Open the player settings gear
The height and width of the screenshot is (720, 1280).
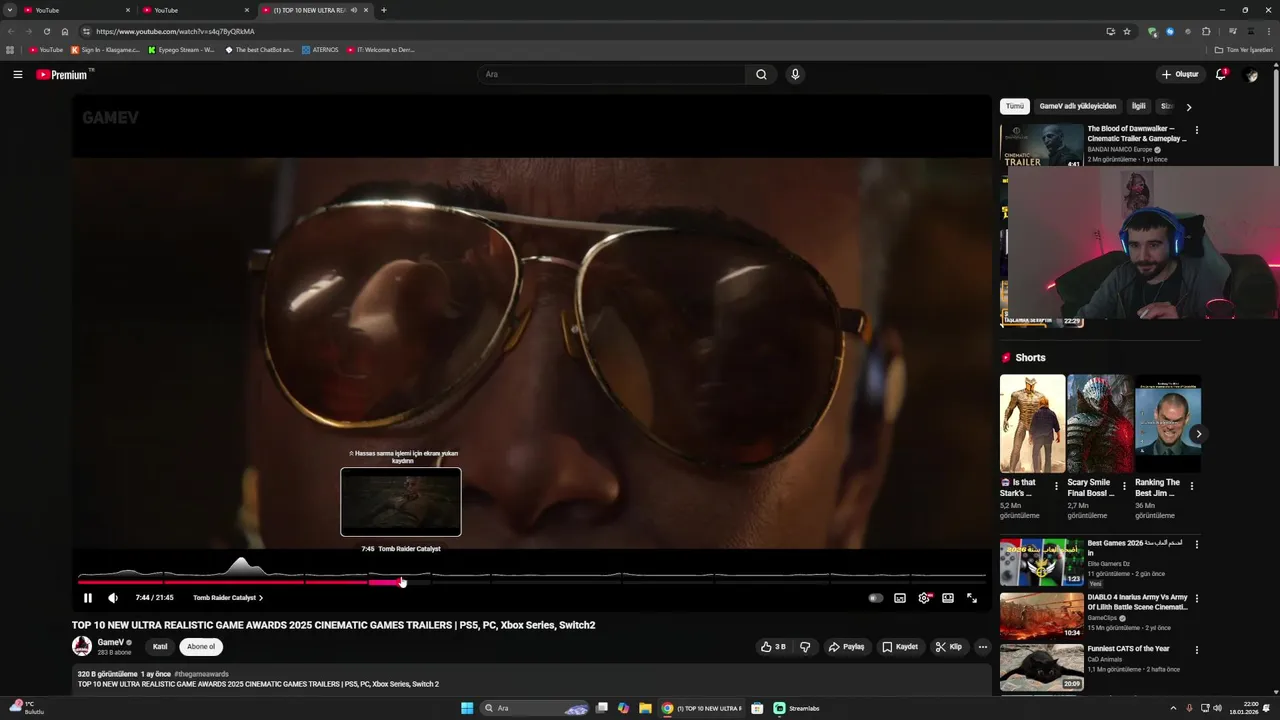(x=924, y=598)
